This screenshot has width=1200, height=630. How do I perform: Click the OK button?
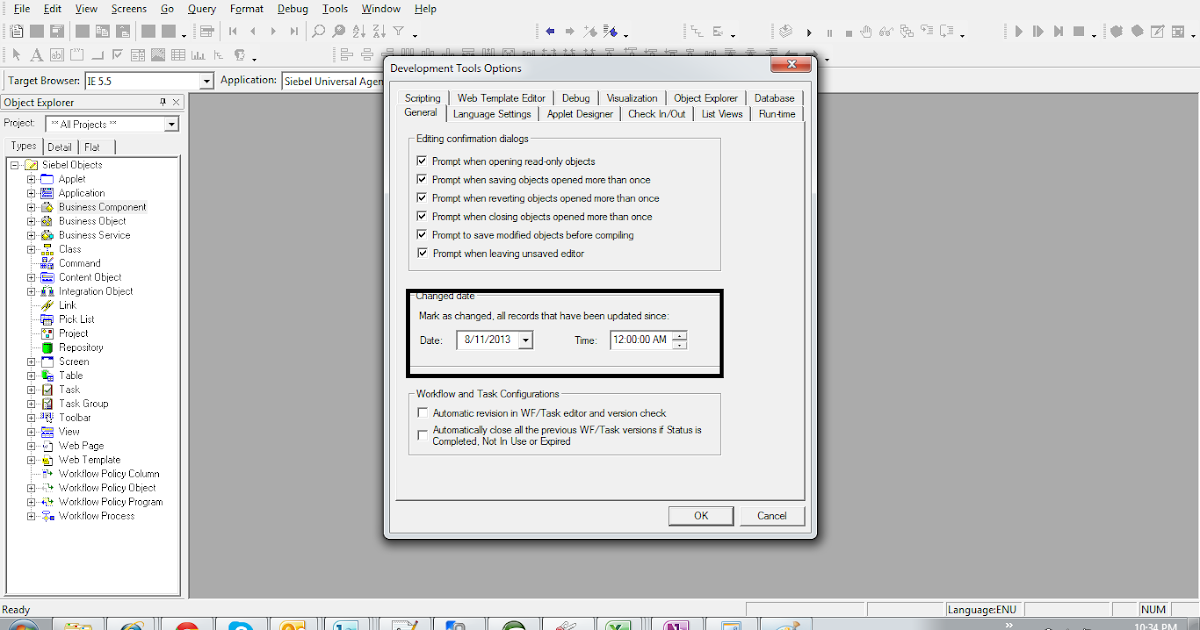tap(700, 515)
